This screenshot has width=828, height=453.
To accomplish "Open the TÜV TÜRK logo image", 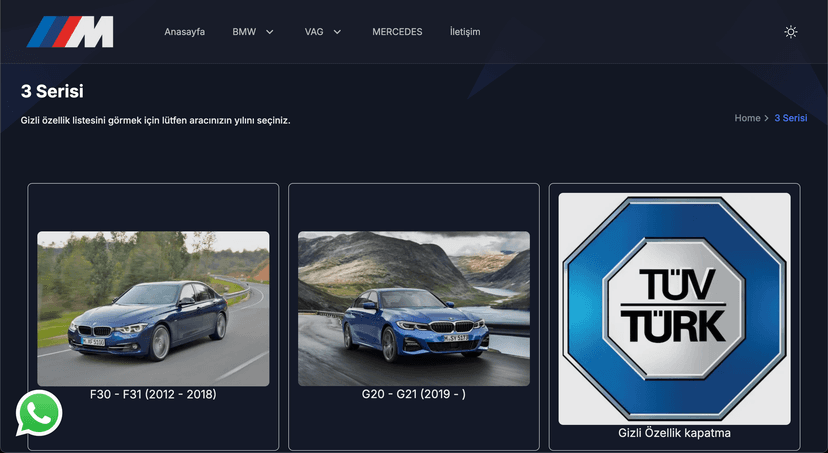I will pos(674,309).
